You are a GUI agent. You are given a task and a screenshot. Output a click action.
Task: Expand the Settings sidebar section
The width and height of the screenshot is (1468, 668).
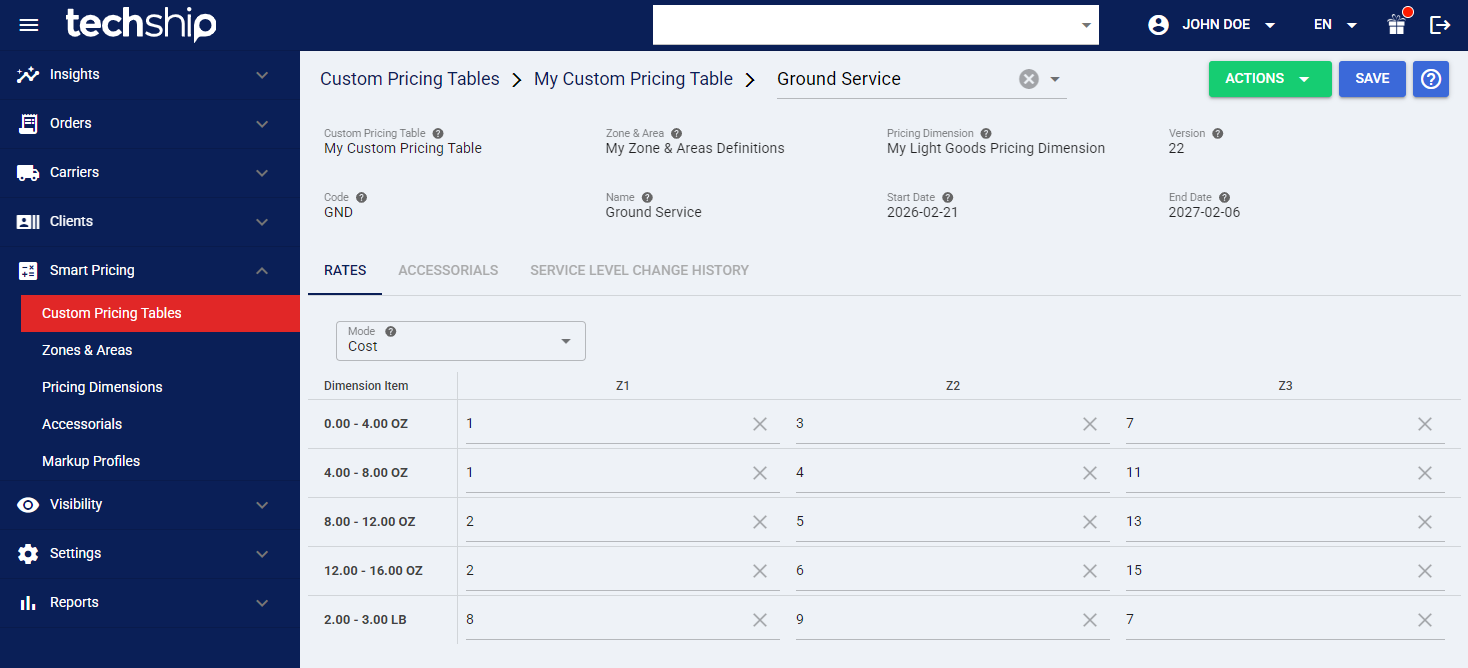coord(150,553)
